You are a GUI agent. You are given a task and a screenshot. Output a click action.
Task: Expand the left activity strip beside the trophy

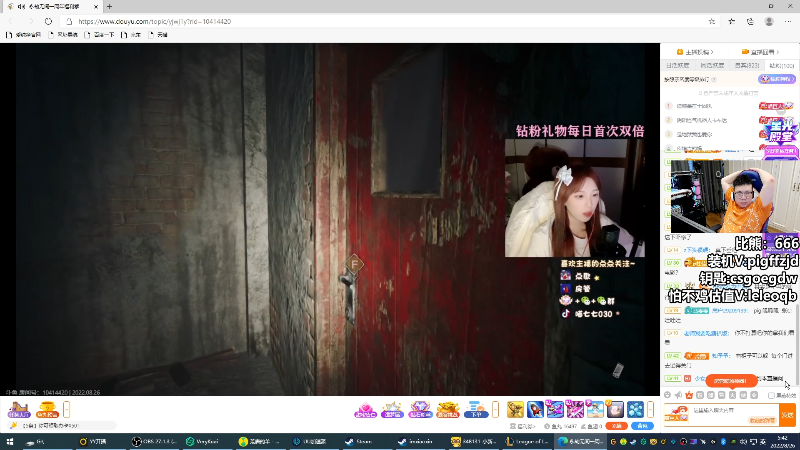66,409
